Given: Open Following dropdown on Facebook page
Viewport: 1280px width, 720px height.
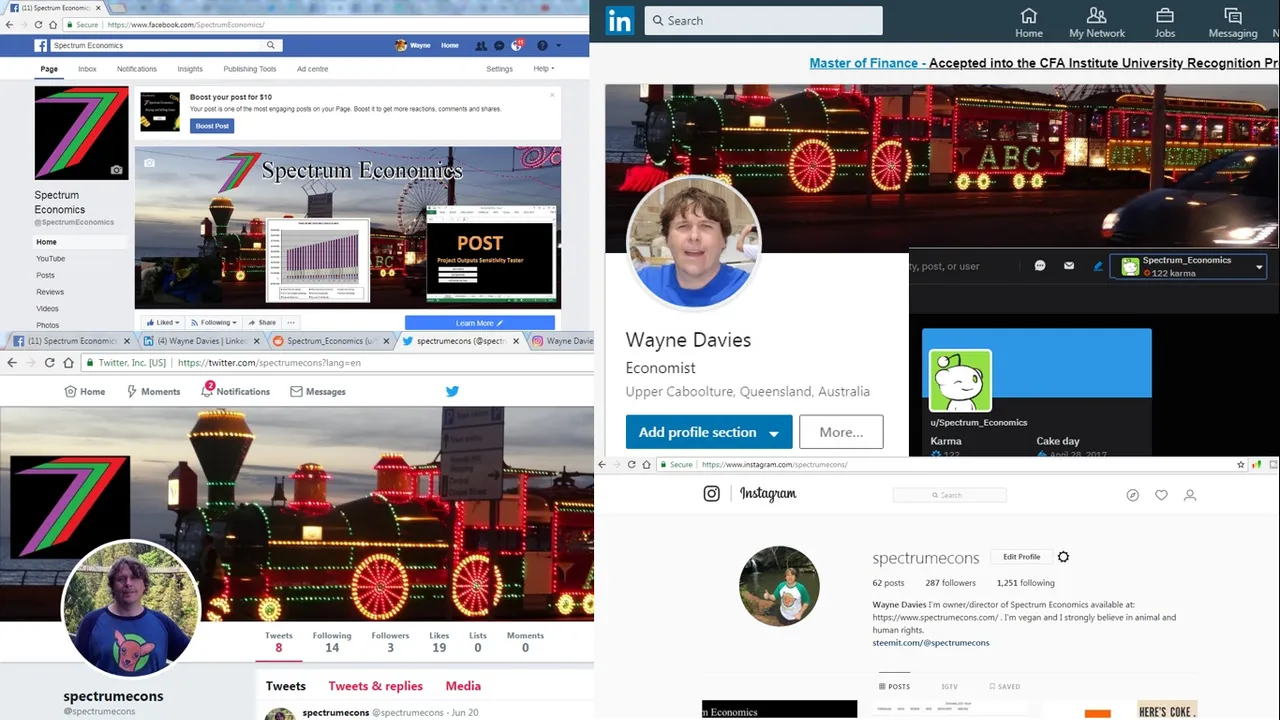Looking at the screenshot, I should tap(216, 323).
